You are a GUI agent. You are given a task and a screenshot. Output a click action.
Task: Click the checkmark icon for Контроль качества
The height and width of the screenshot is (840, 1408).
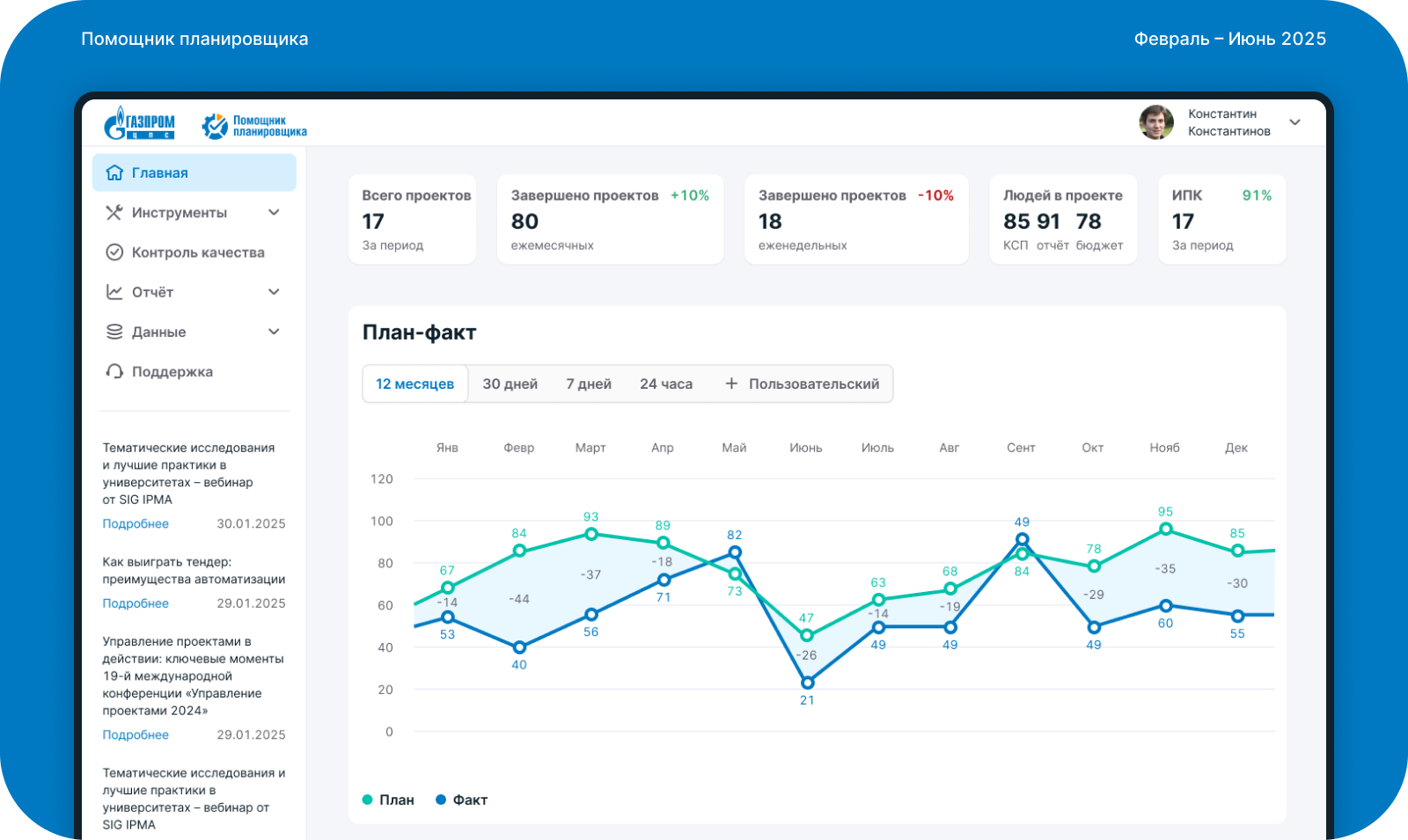pyautogui.click(x=114, y=252)
